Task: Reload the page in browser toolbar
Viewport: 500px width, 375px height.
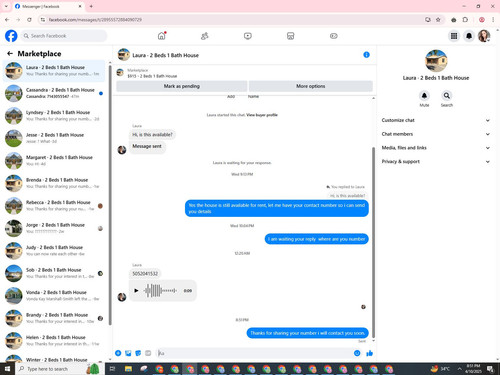Action: [29, 20]
